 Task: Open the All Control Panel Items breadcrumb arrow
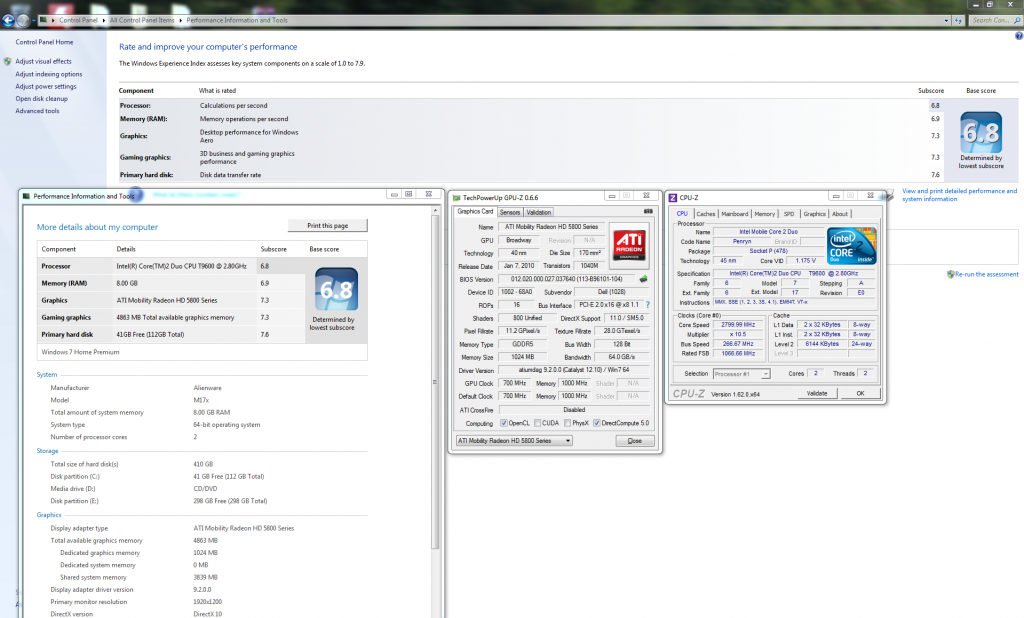pos(181,20)
